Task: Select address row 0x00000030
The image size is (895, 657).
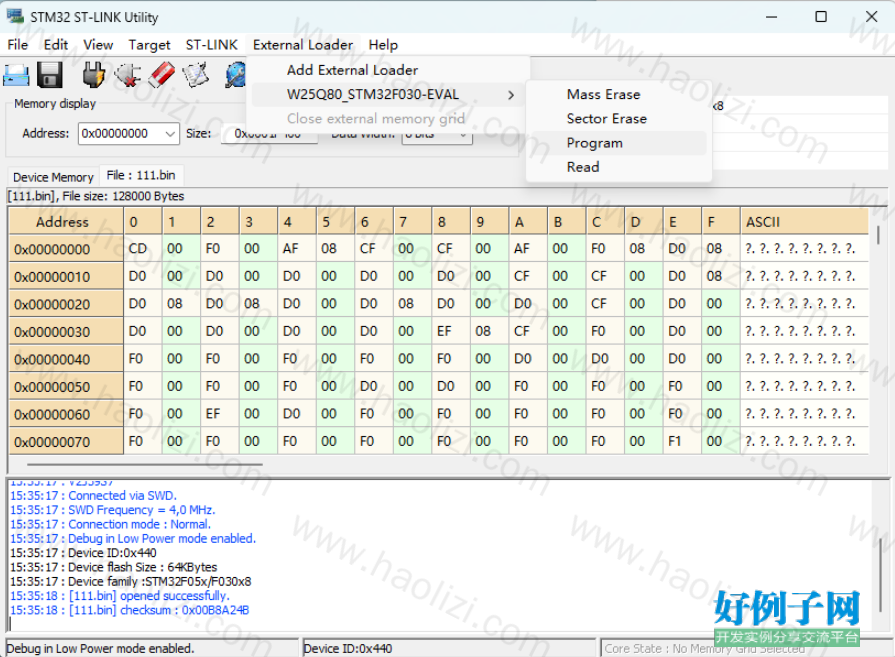Action: 66,331
